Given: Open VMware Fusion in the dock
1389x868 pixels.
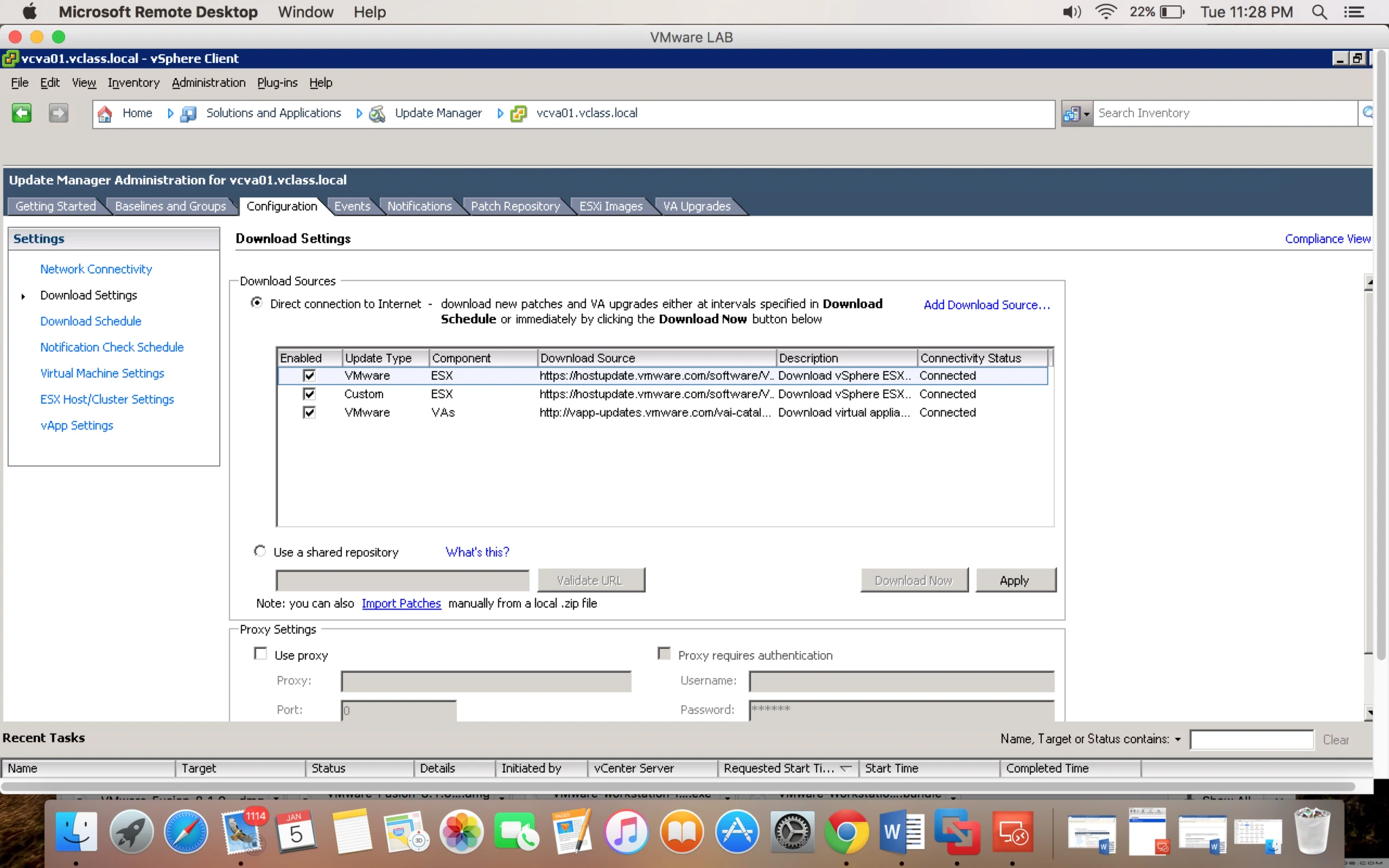Looking at the screenshot, I should (x=956, y=831).
